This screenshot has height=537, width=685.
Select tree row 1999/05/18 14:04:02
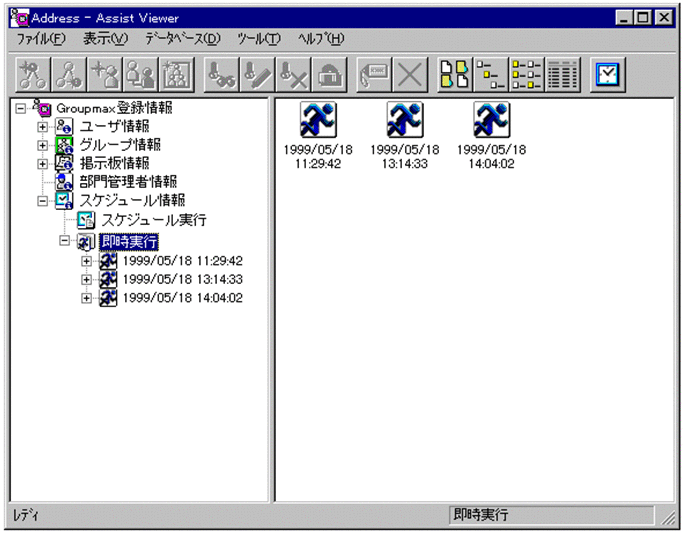click(x=183, y=298)
